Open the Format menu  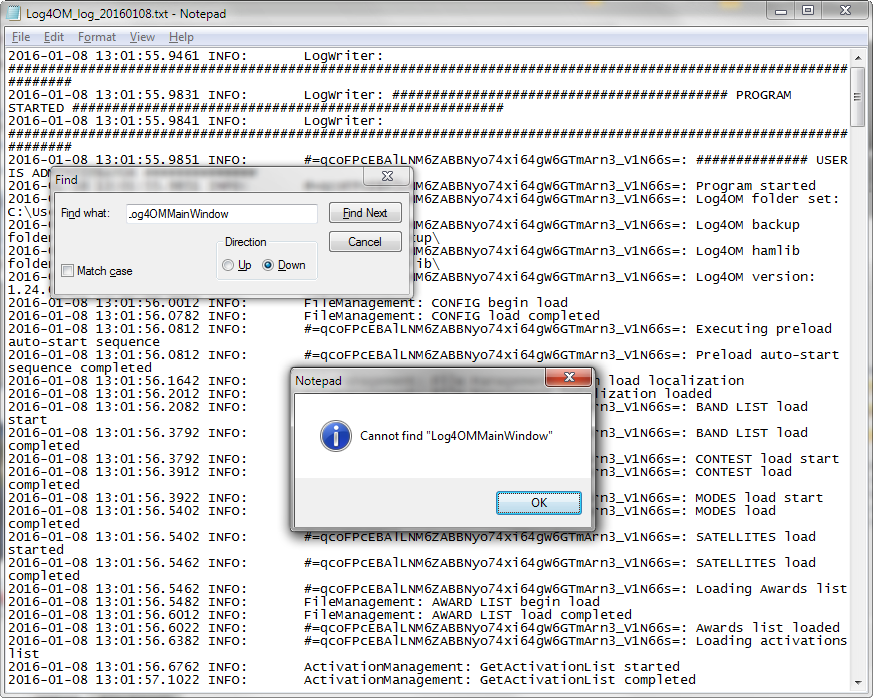97,37
